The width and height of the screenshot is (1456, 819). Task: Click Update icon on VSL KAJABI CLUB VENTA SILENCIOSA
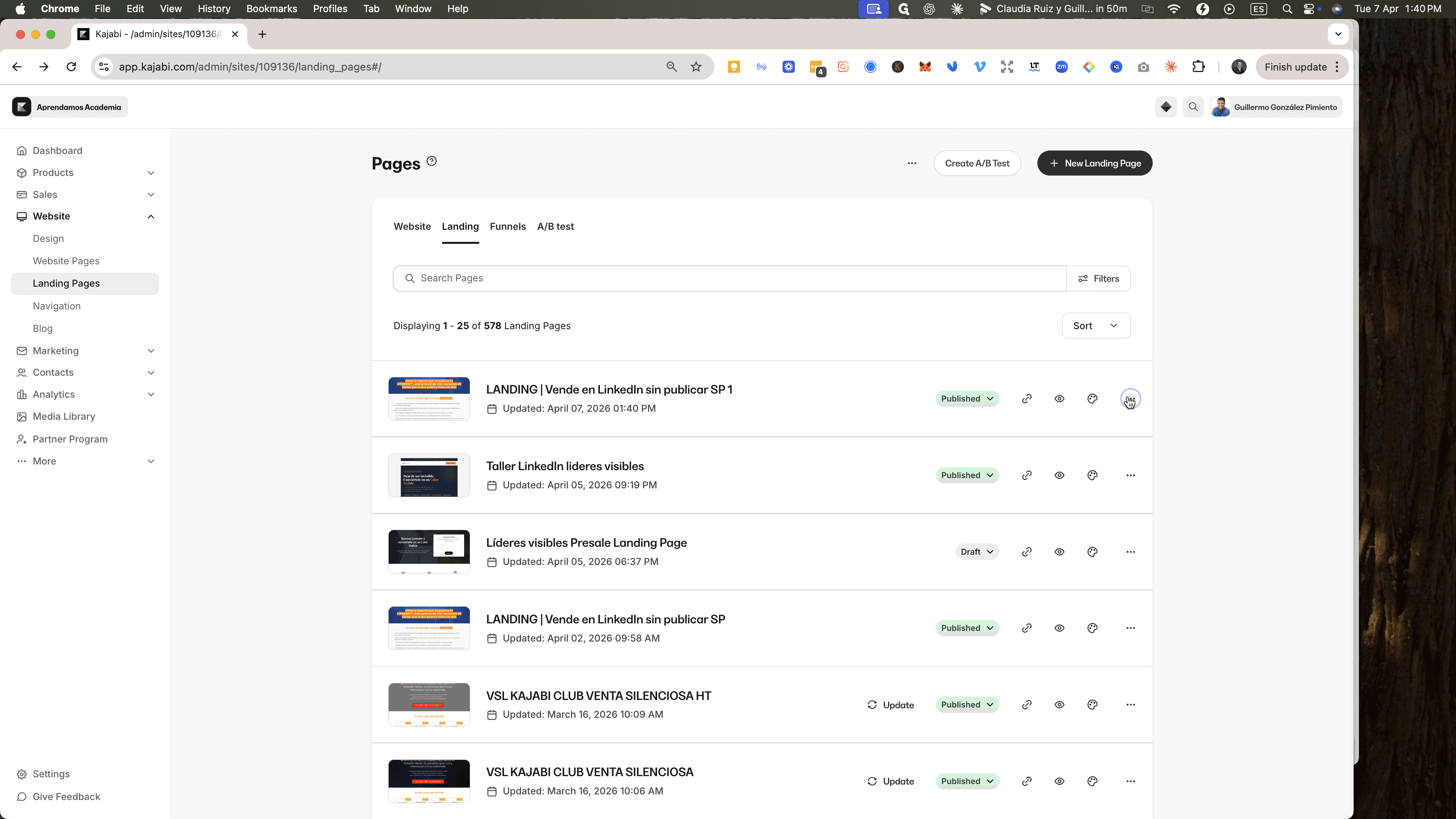(x=872, y=781)
